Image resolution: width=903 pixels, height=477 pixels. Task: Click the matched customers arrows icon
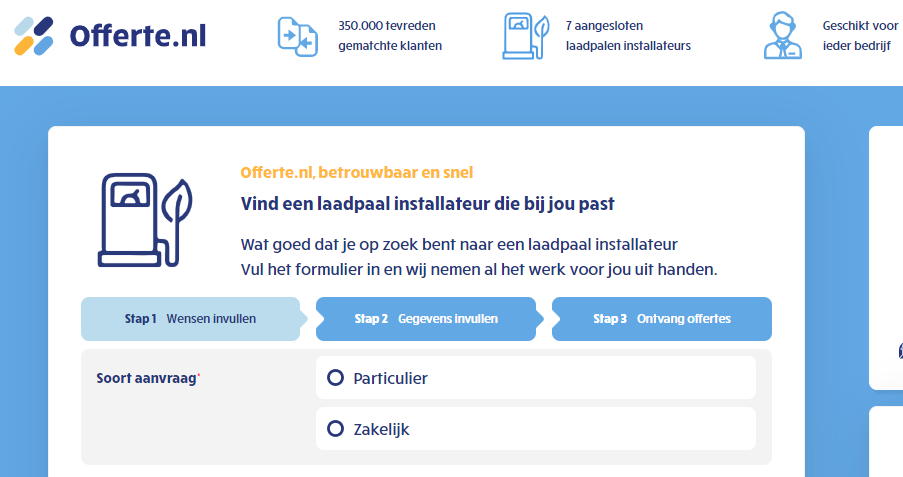[298, 37]
